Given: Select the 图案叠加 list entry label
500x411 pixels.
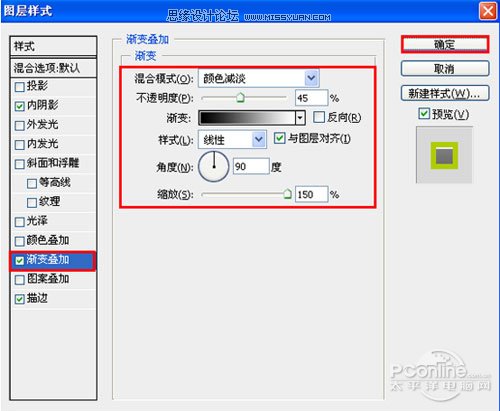Looking at the screenshot, I should point(48,279).
